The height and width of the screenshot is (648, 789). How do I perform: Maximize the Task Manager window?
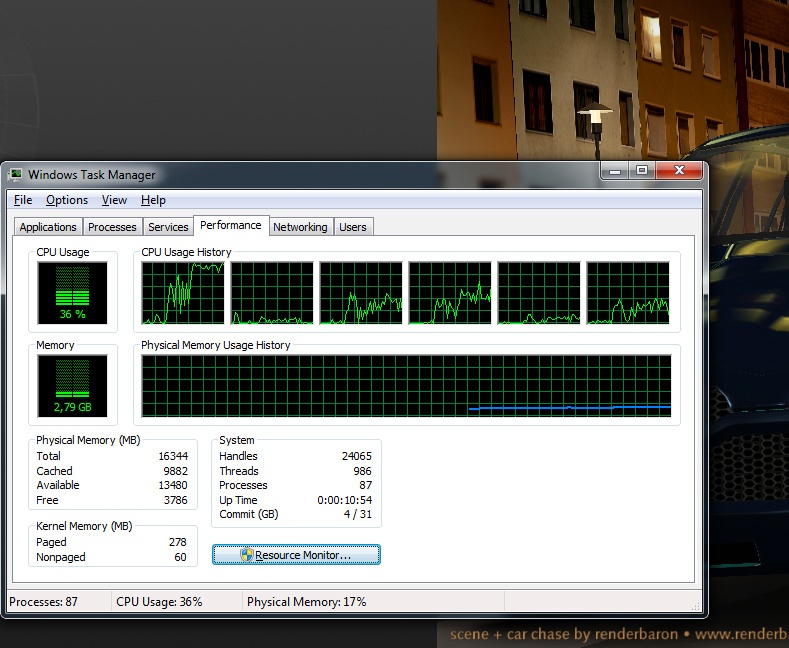point(642,171)
